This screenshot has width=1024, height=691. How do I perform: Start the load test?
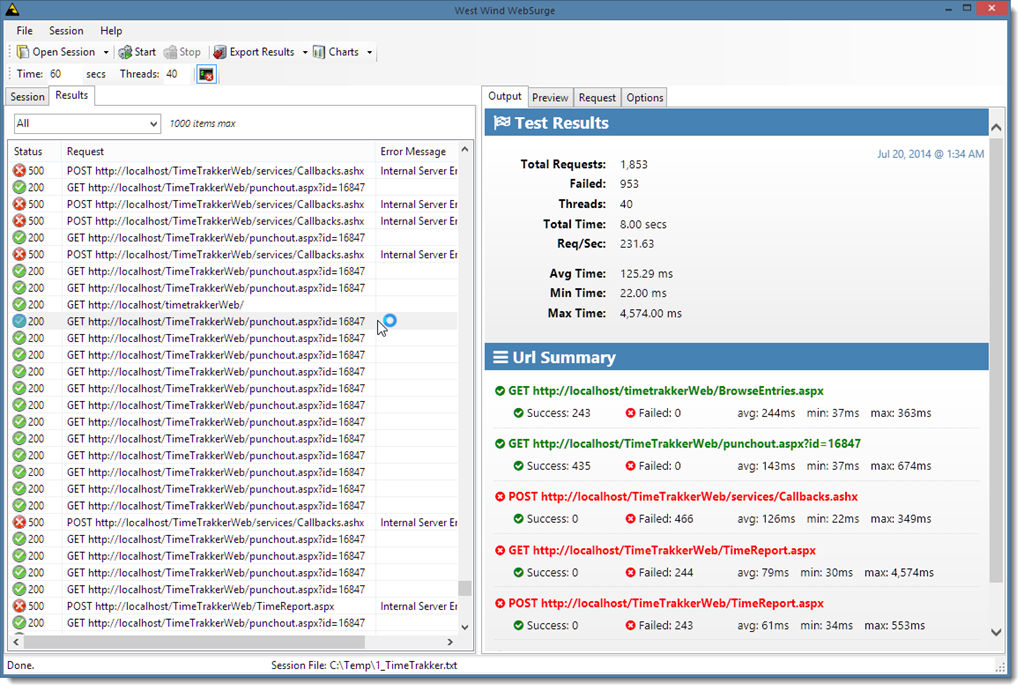coord(137,52)
